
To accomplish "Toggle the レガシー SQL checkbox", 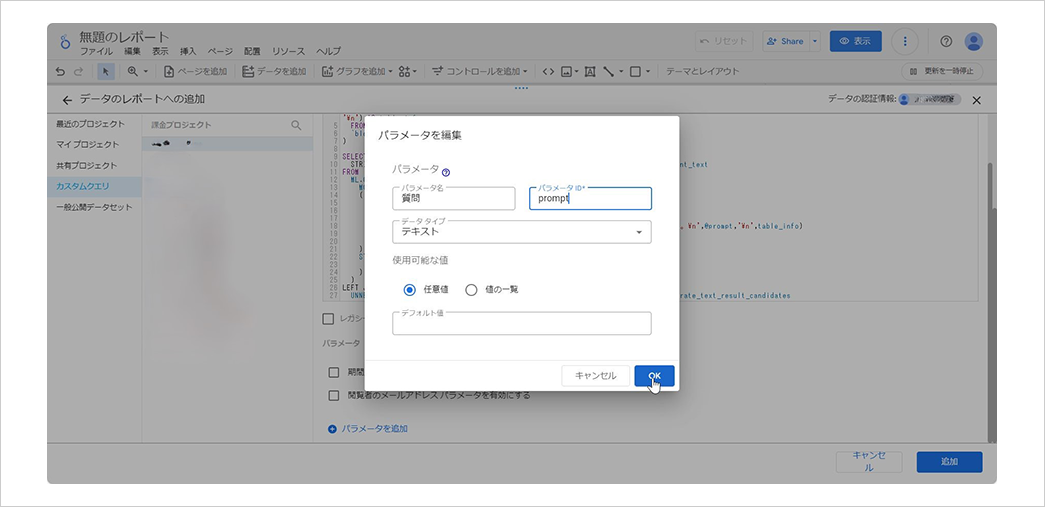I will [328, 318].
